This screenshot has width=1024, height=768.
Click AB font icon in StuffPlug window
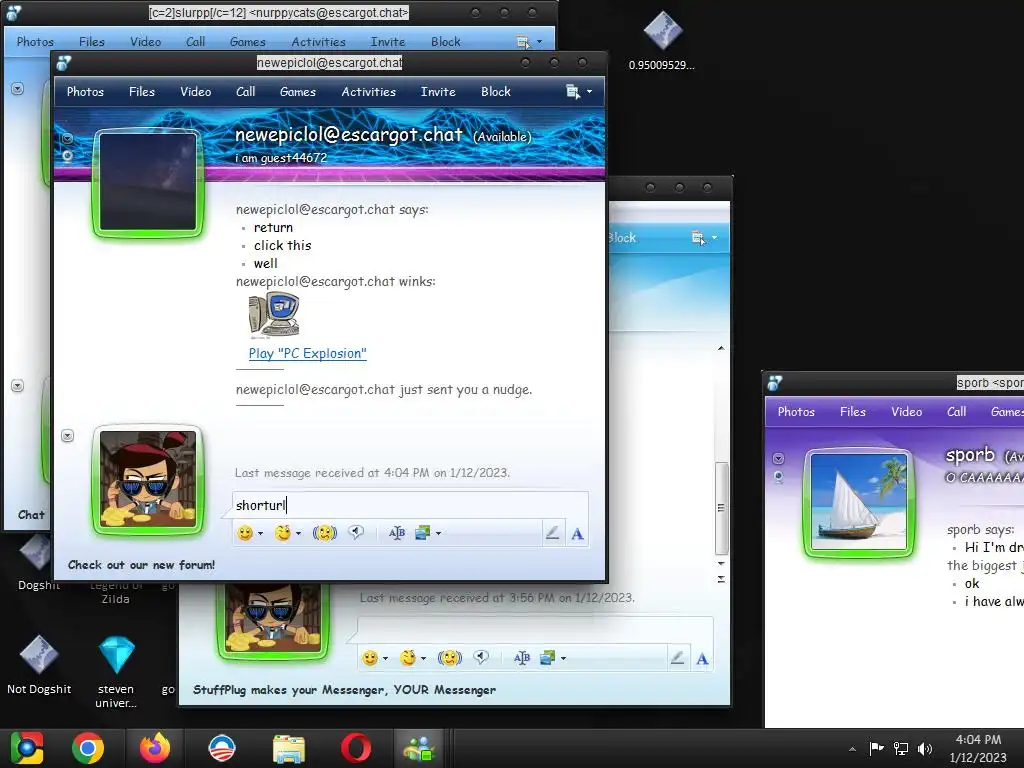click(522, 658)
